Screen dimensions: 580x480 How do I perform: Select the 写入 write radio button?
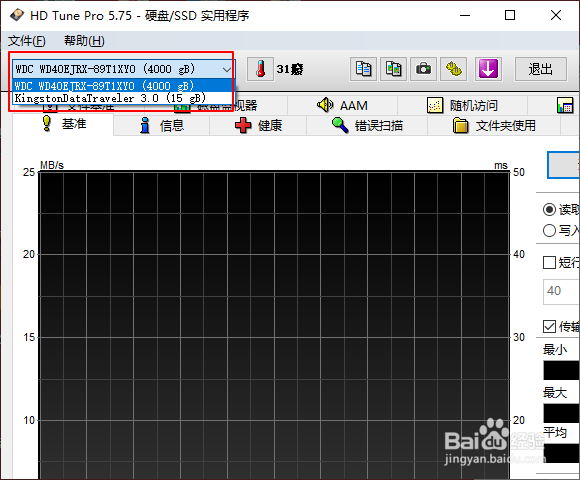click(549, 231)
